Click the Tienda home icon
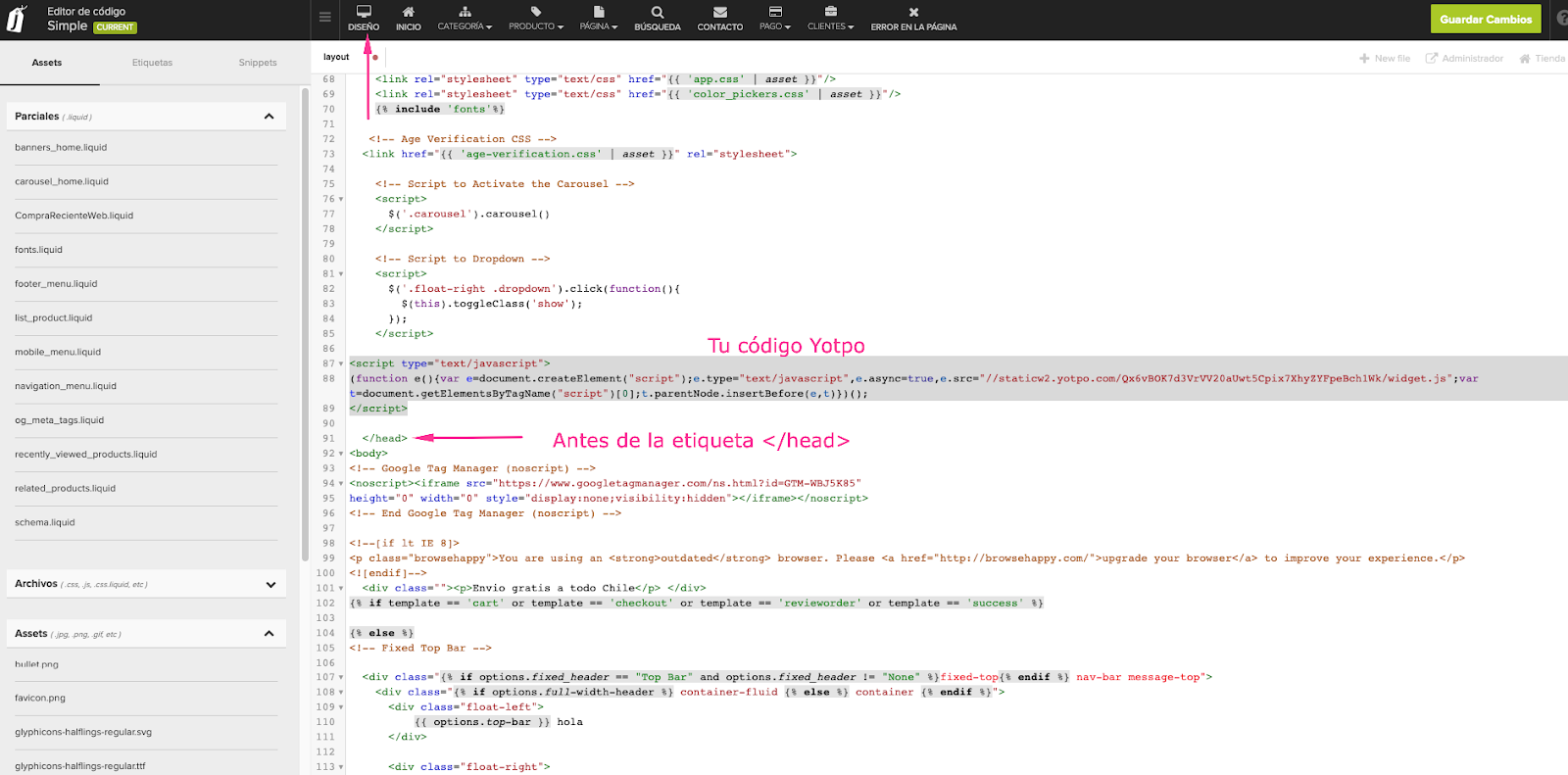The height and width of the screenshot is (775, 1568). click(1525, 59)
